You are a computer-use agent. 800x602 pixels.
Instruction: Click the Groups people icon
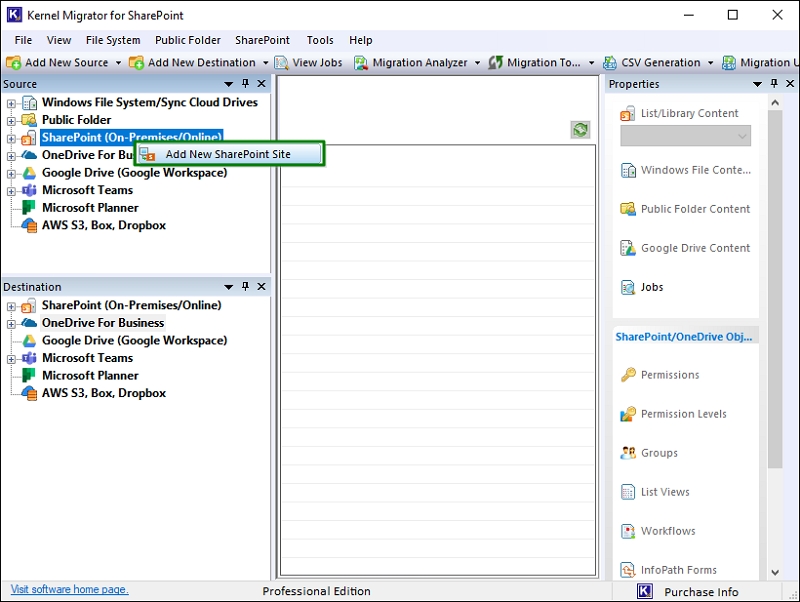point(628,453)
